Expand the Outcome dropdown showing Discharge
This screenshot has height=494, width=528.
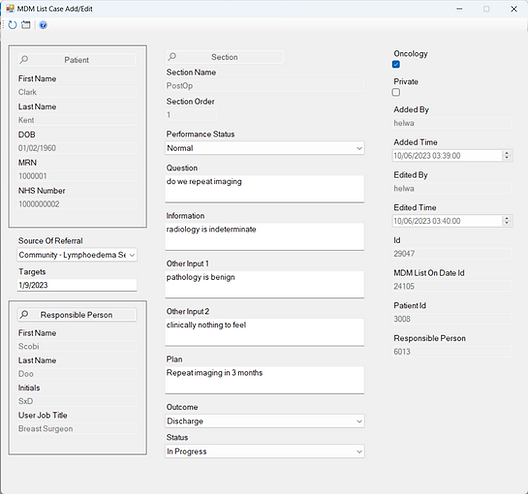(x=265, y=421)
